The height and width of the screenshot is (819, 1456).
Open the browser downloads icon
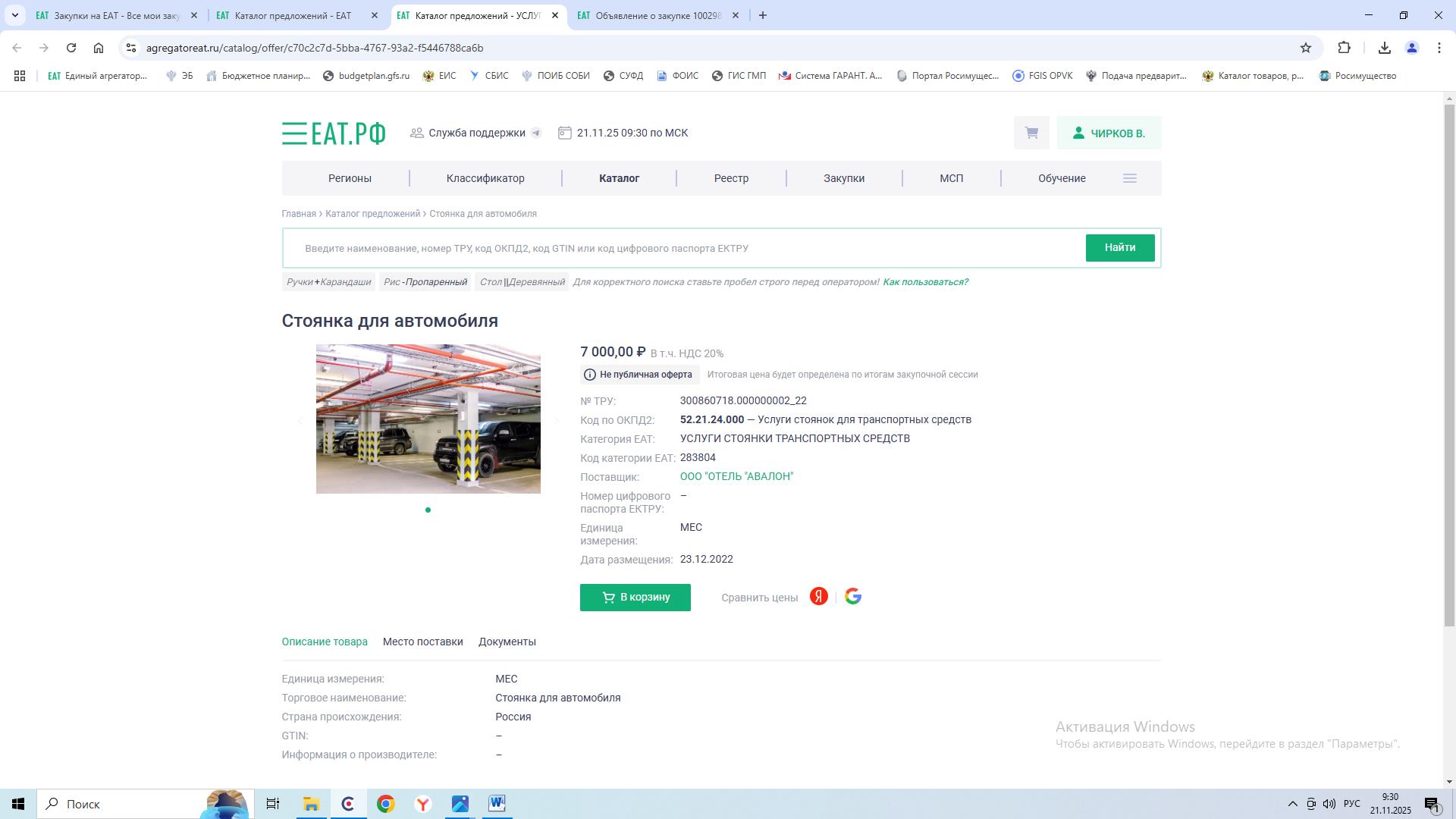[1384, 48]
